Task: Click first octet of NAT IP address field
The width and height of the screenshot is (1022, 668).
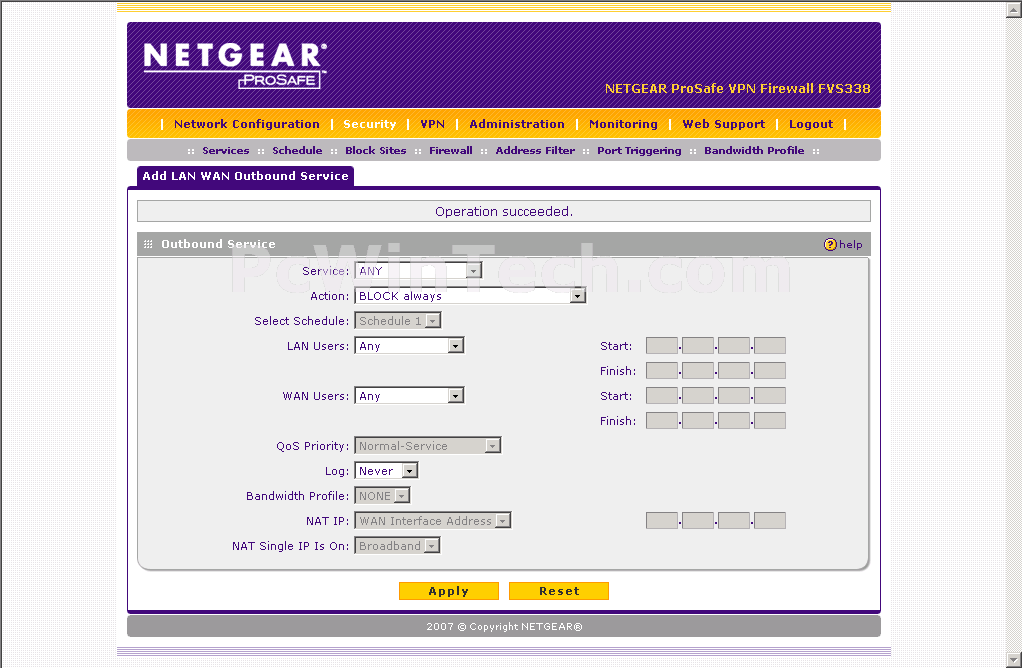Action: click(662, 521)
